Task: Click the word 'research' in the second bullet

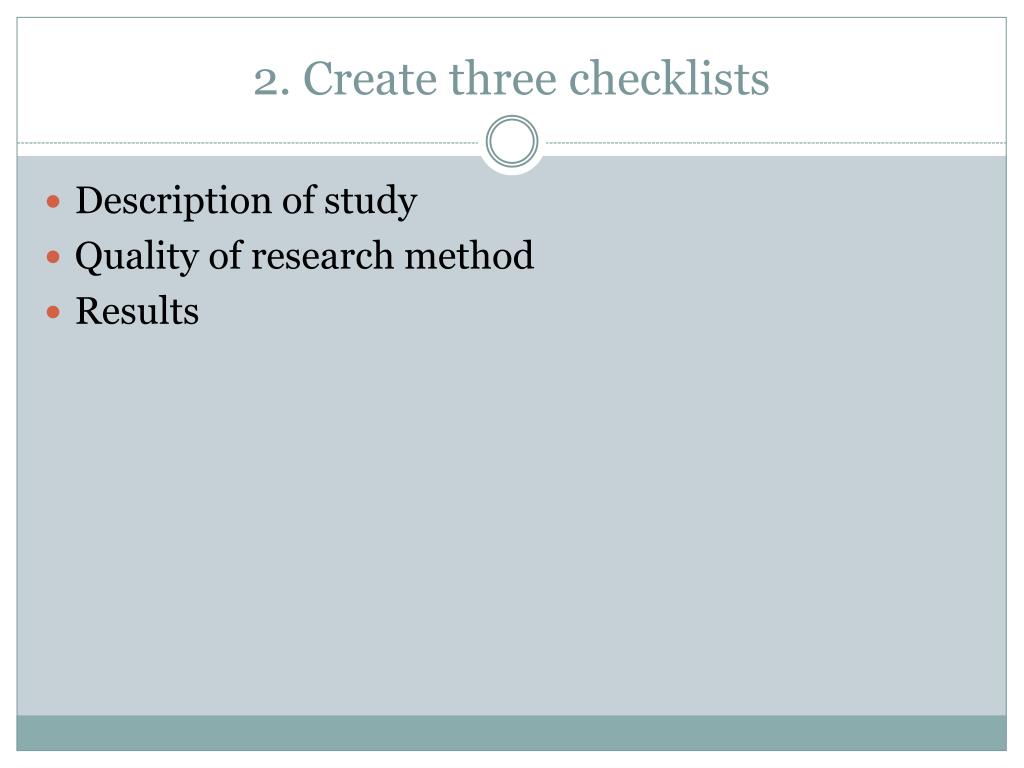Action: click(x=322, y=256)
